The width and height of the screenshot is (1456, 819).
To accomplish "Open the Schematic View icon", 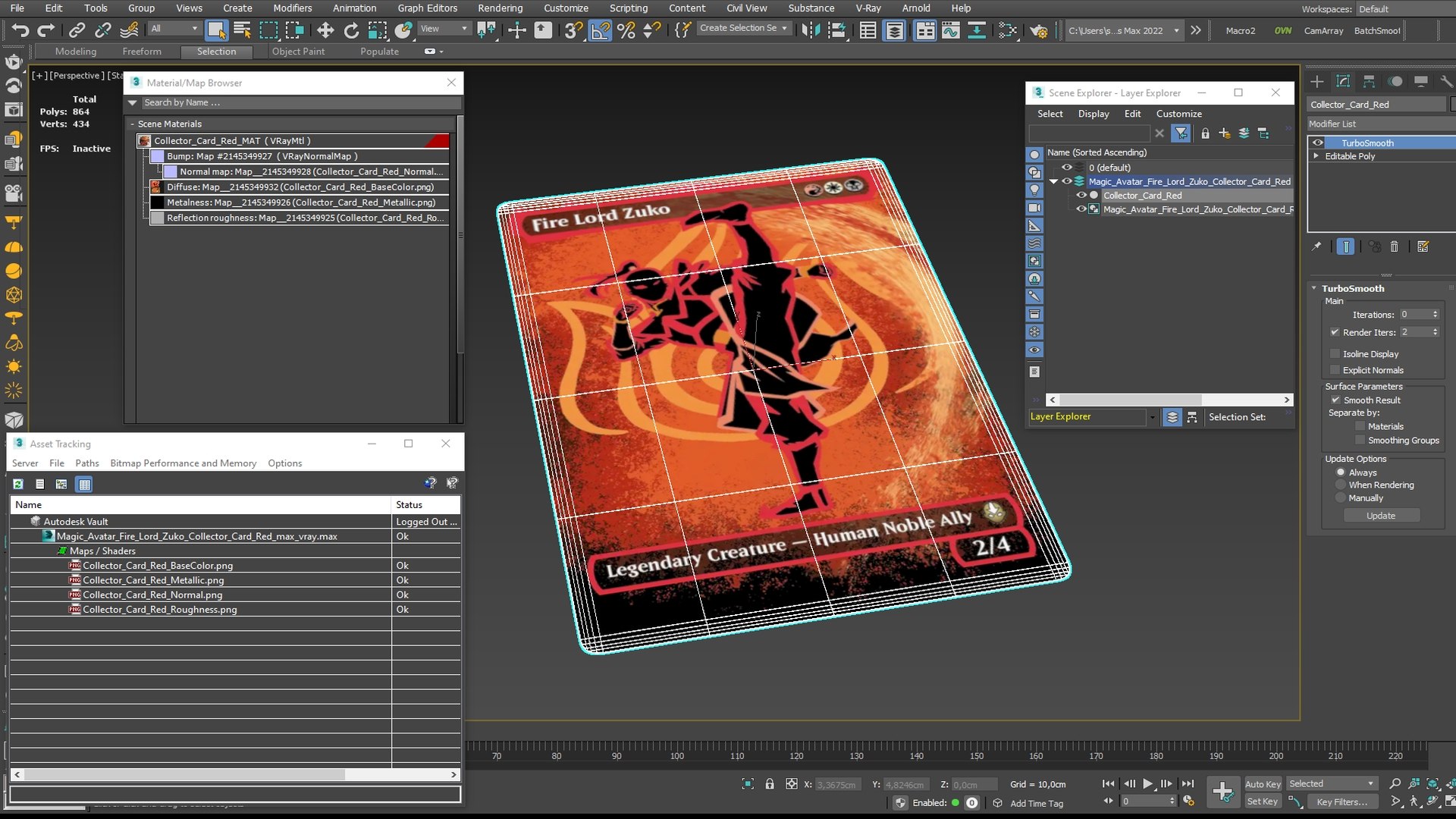I will pos(977,30).
